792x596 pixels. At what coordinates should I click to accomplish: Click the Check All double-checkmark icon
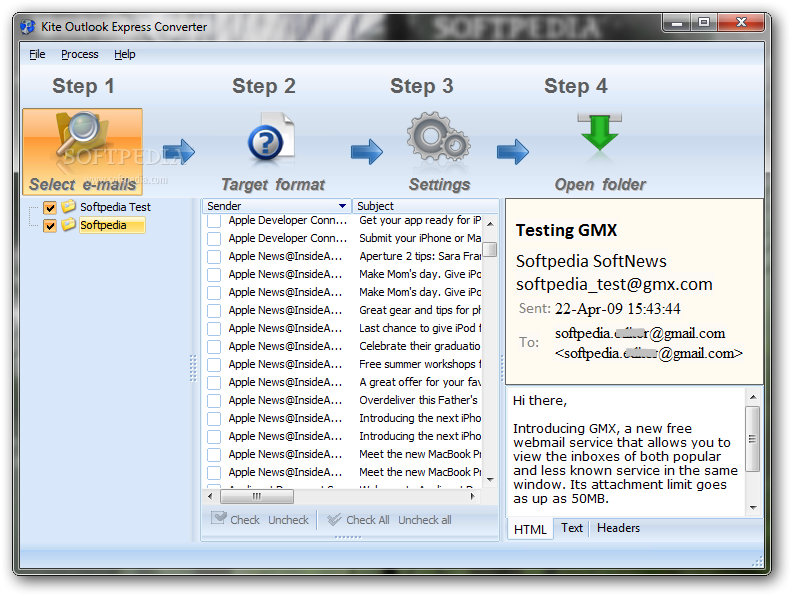pos(334,519)
